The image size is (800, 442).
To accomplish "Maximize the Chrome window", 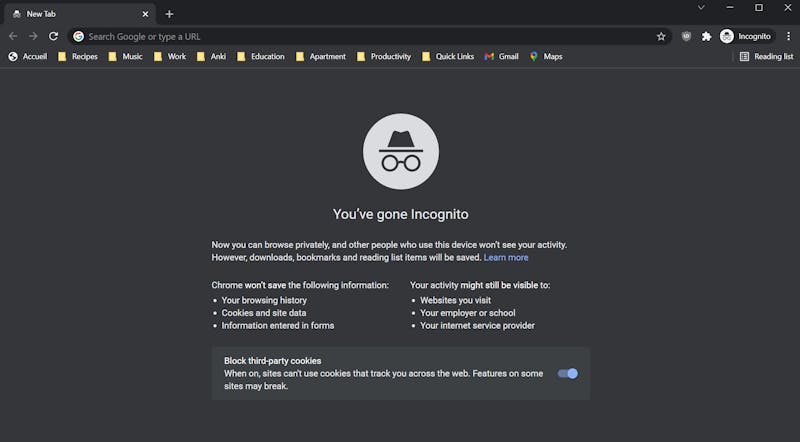I will [x=759, y=7].
